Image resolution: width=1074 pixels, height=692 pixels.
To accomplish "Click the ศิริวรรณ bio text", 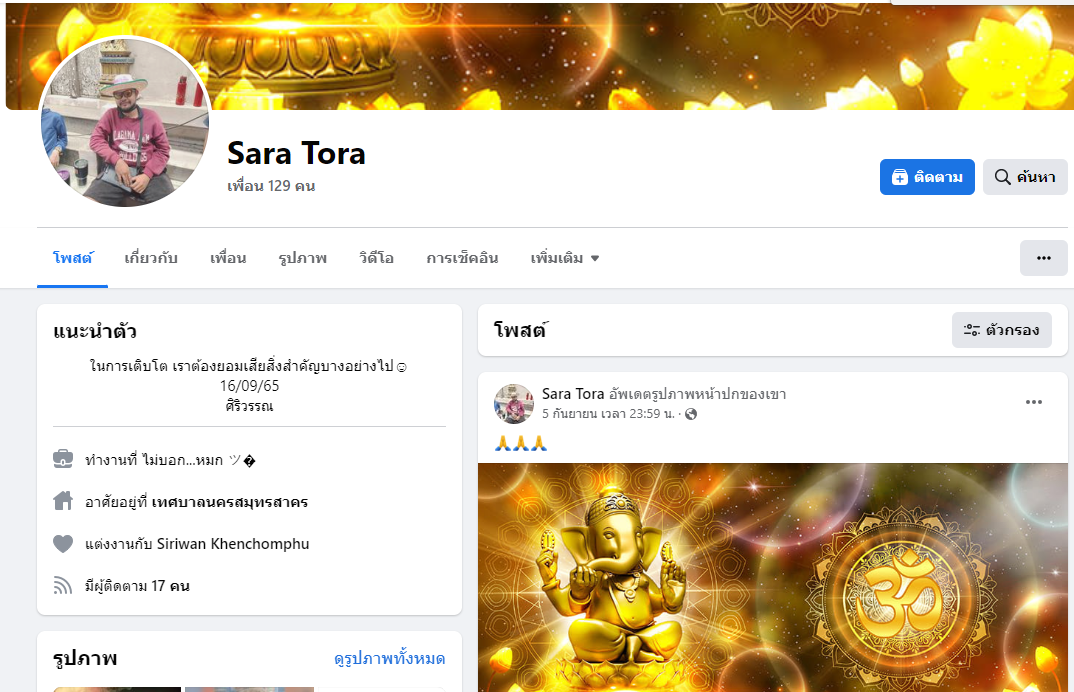I will point(249,406).
